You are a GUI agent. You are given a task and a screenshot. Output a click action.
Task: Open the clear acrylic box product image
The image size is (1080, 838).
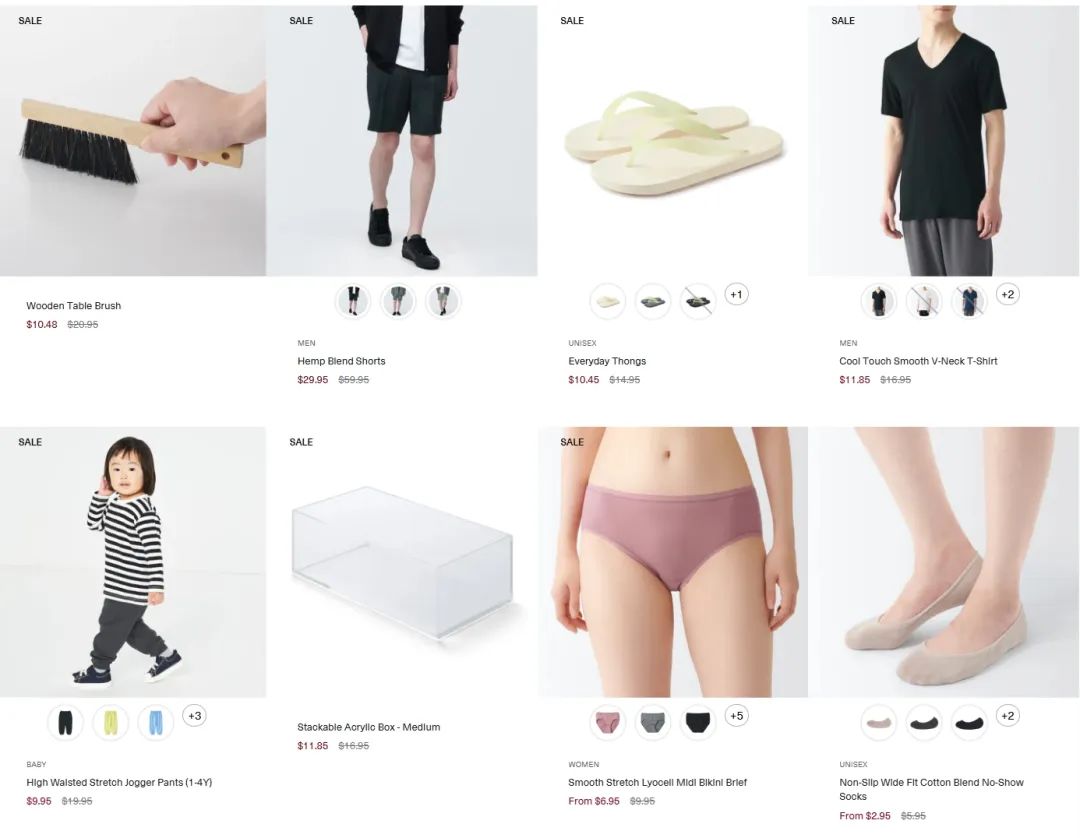click(402, 562)
